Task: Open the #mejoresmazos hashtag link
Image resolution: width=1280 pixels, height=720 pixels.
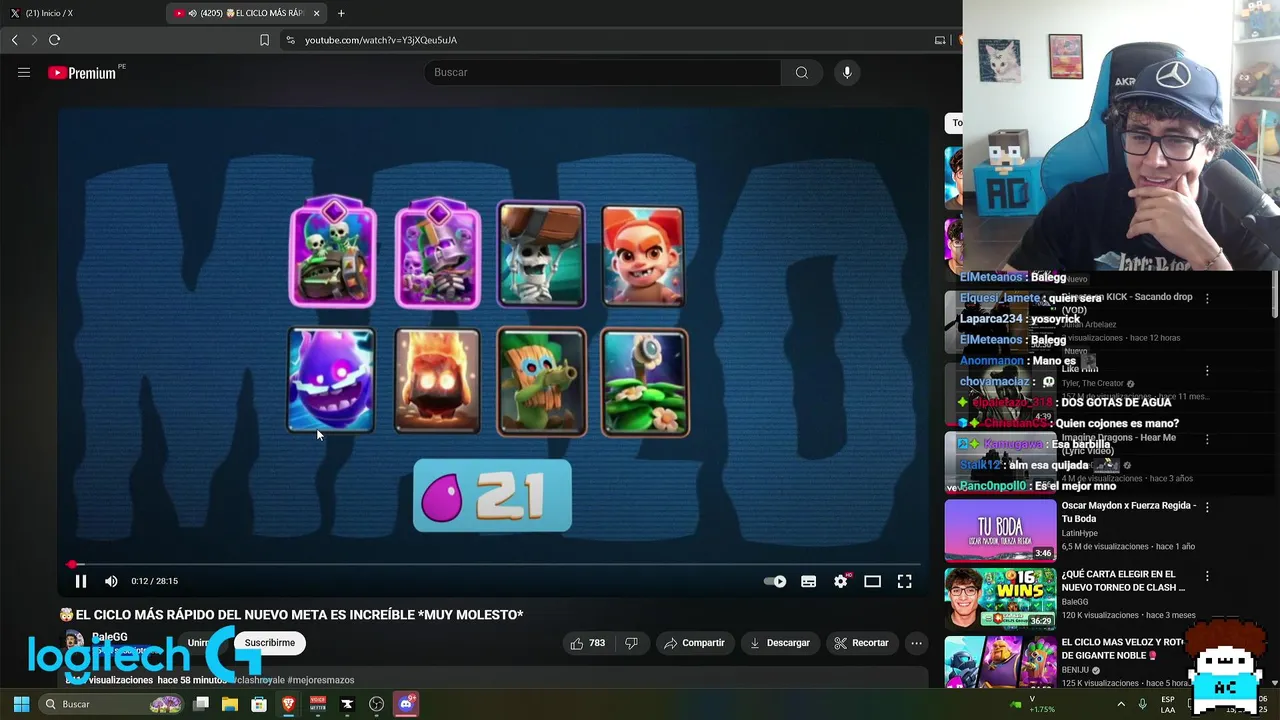Action: coord(320,680)
